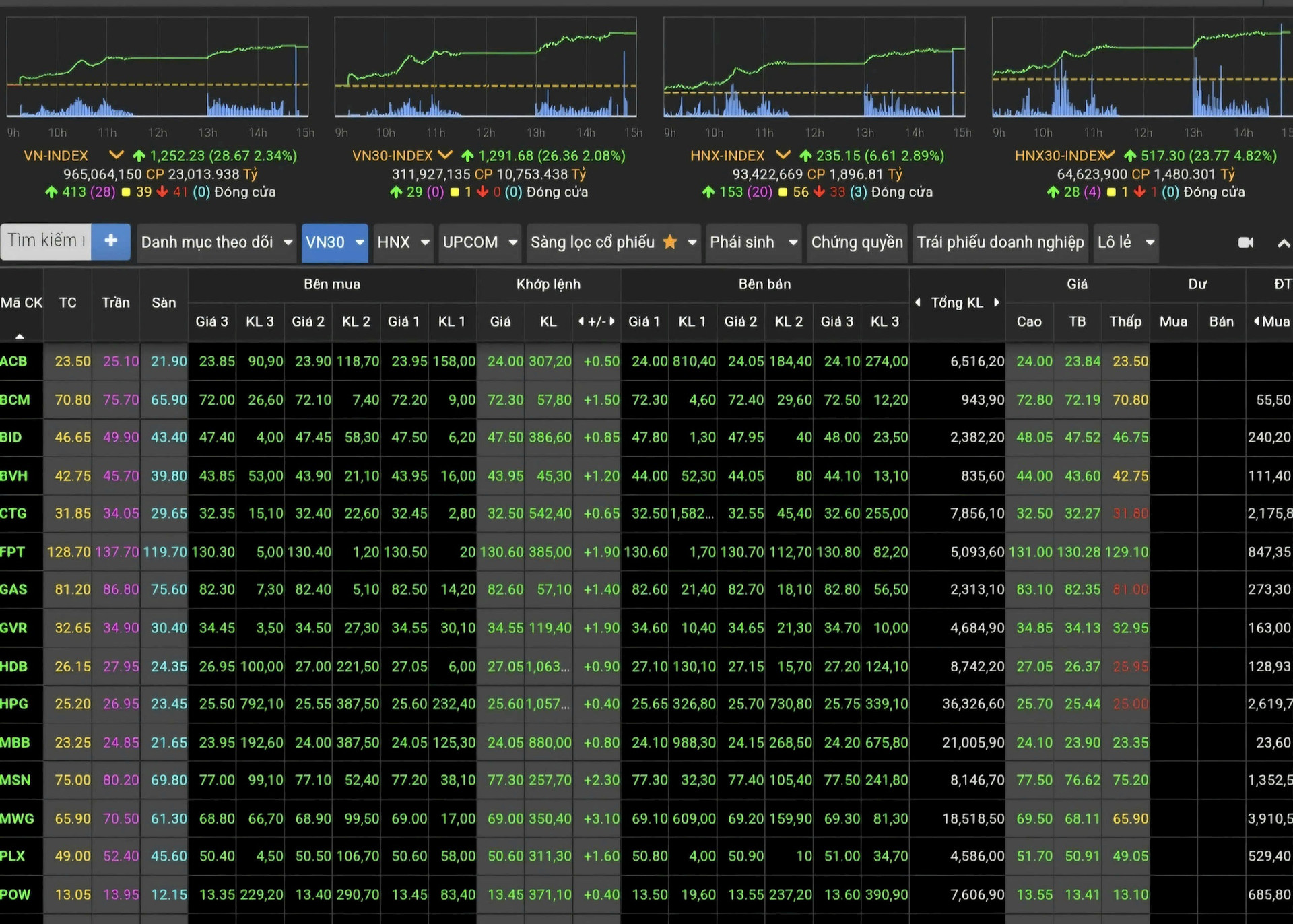Click HPG total volume 36,326,60
The height and width of the screenshot is (924, 1293).
[973, 704]
